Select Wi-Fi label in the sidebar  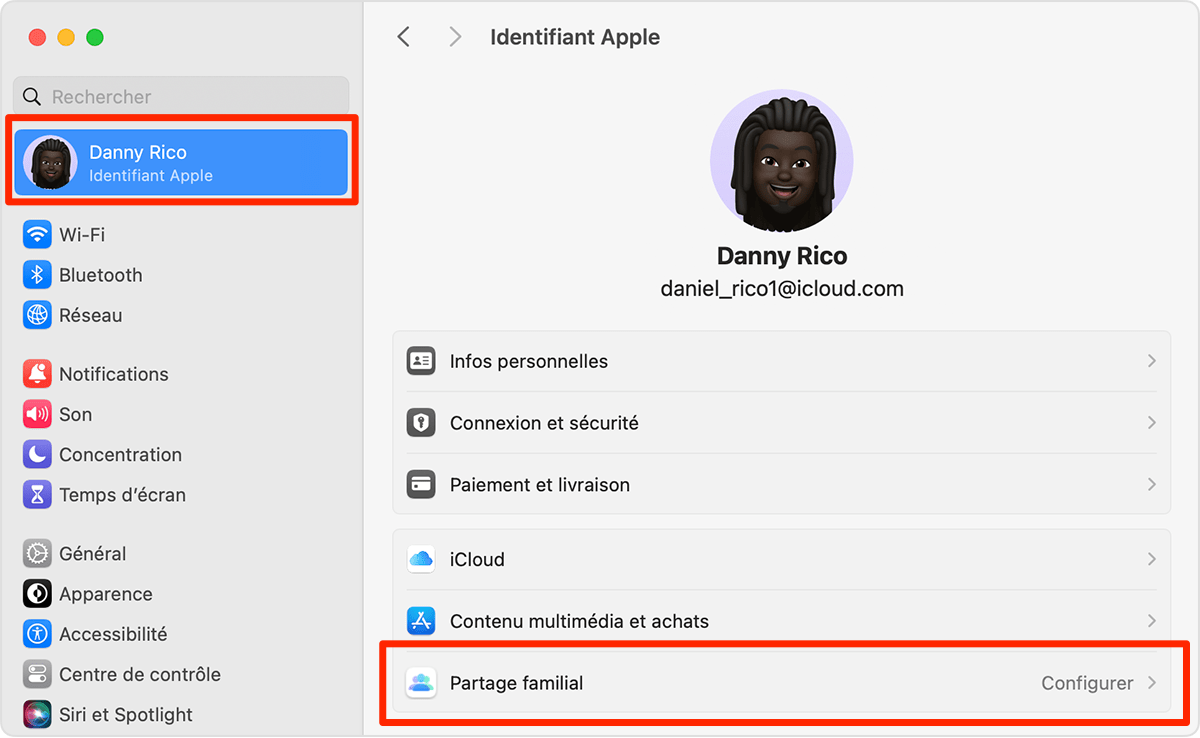coord(82,235)
